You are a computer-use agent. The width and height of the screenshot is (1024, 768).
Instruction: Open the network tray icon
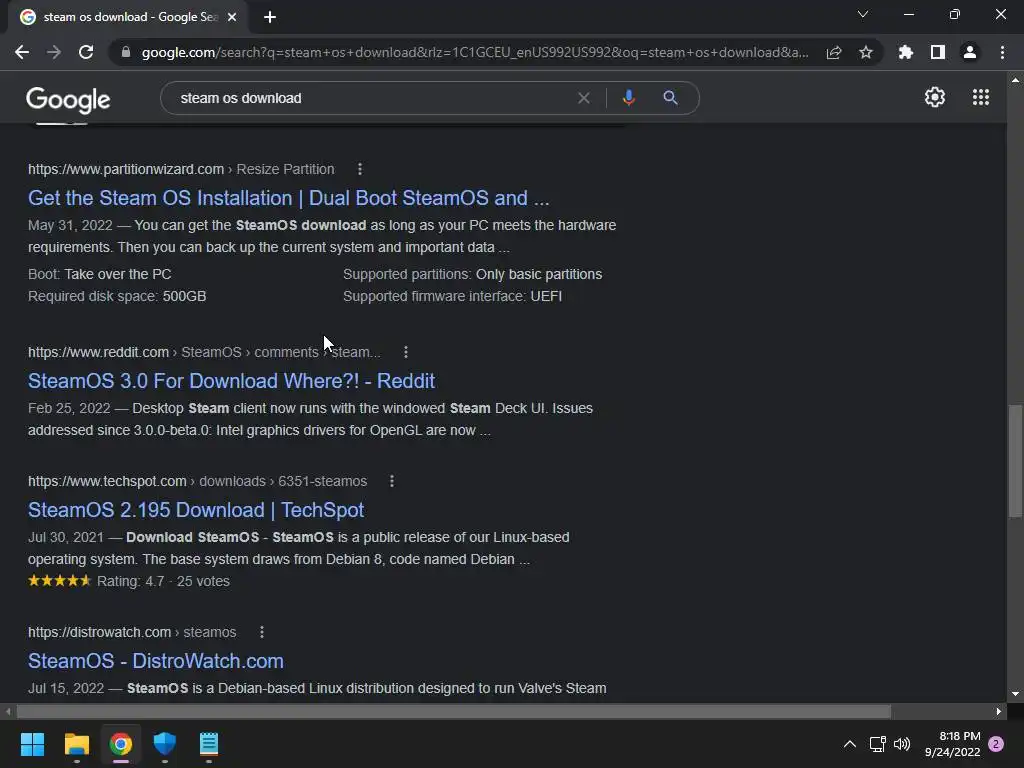coord(877,744)
